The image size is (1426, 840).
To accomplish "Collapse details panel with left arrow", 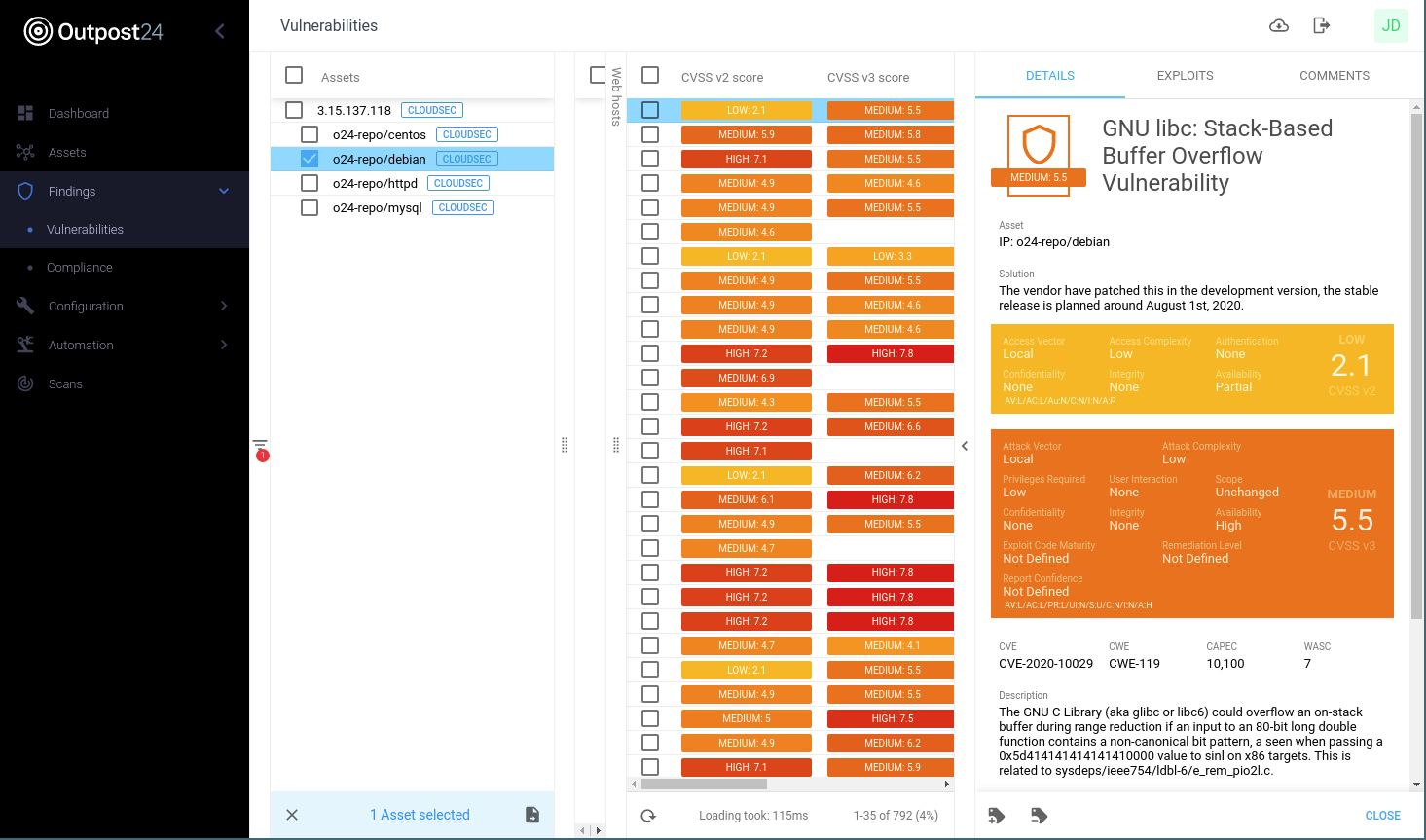I will click(965, 446).
